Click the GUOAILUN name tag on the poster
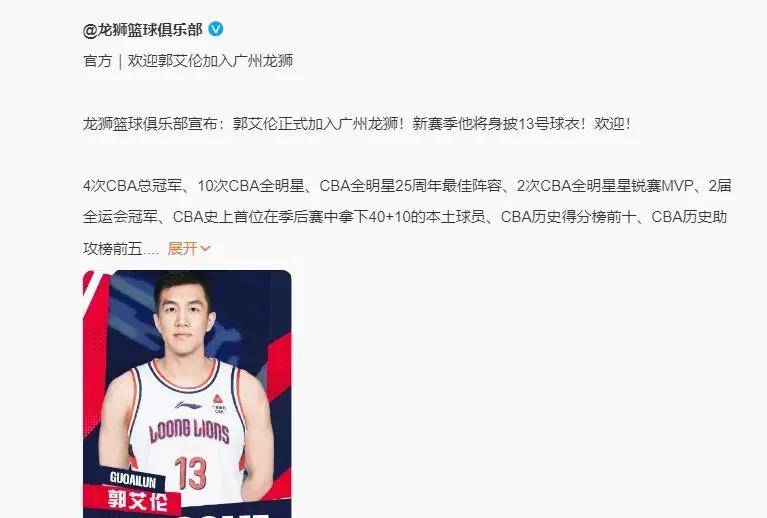 (133, 479)
